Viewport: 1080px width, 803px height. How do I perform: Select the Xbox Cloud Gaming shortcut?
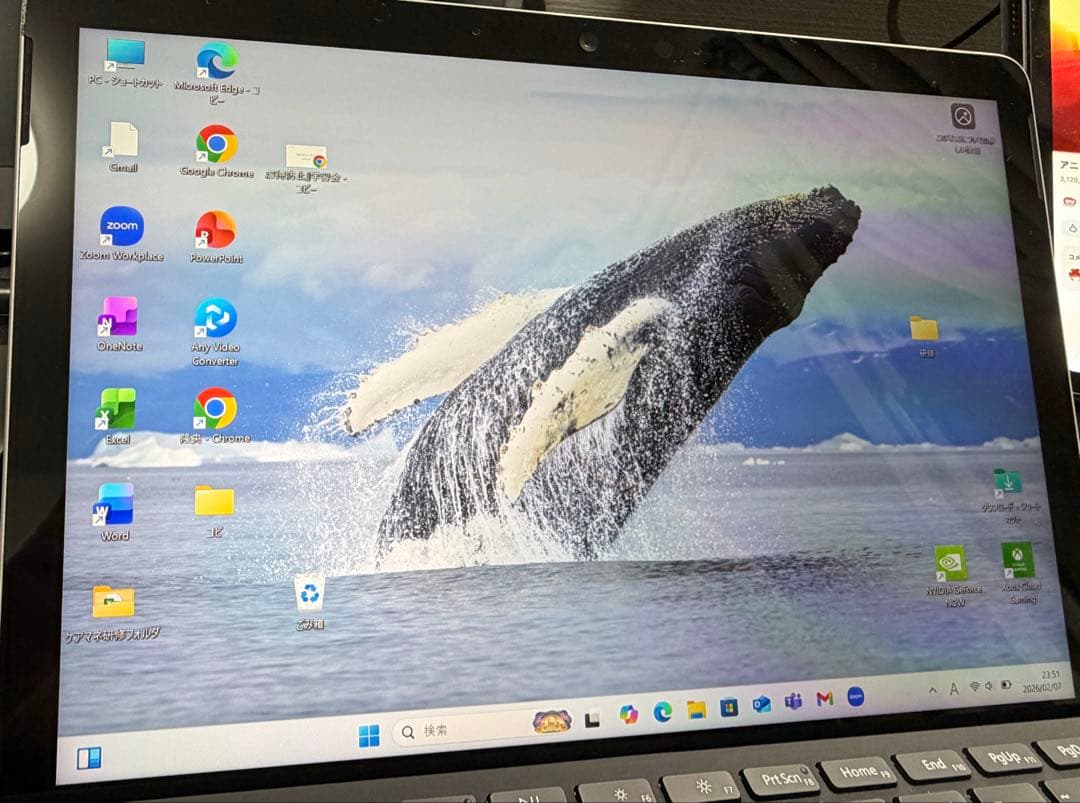1017,562
